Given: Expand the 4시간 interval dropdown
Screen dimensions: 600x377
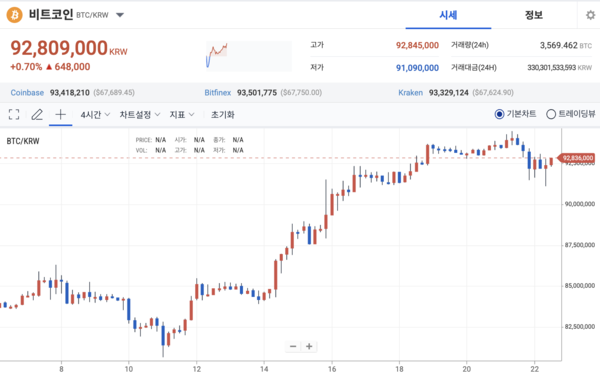Looking at the screenshot, I should point(95,114).
